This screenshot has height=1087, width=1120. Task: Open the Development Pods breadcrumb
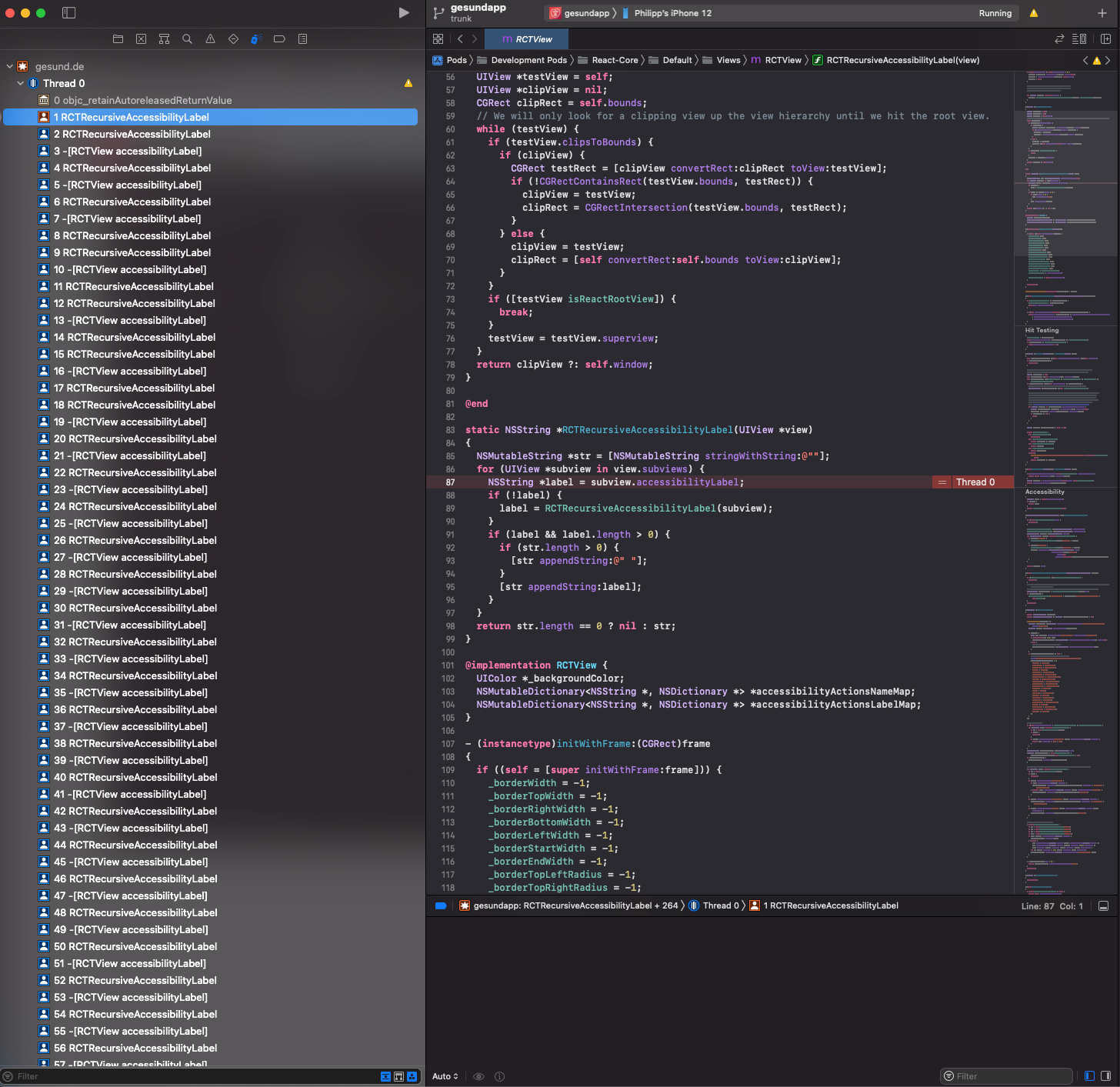pos(522,60)
